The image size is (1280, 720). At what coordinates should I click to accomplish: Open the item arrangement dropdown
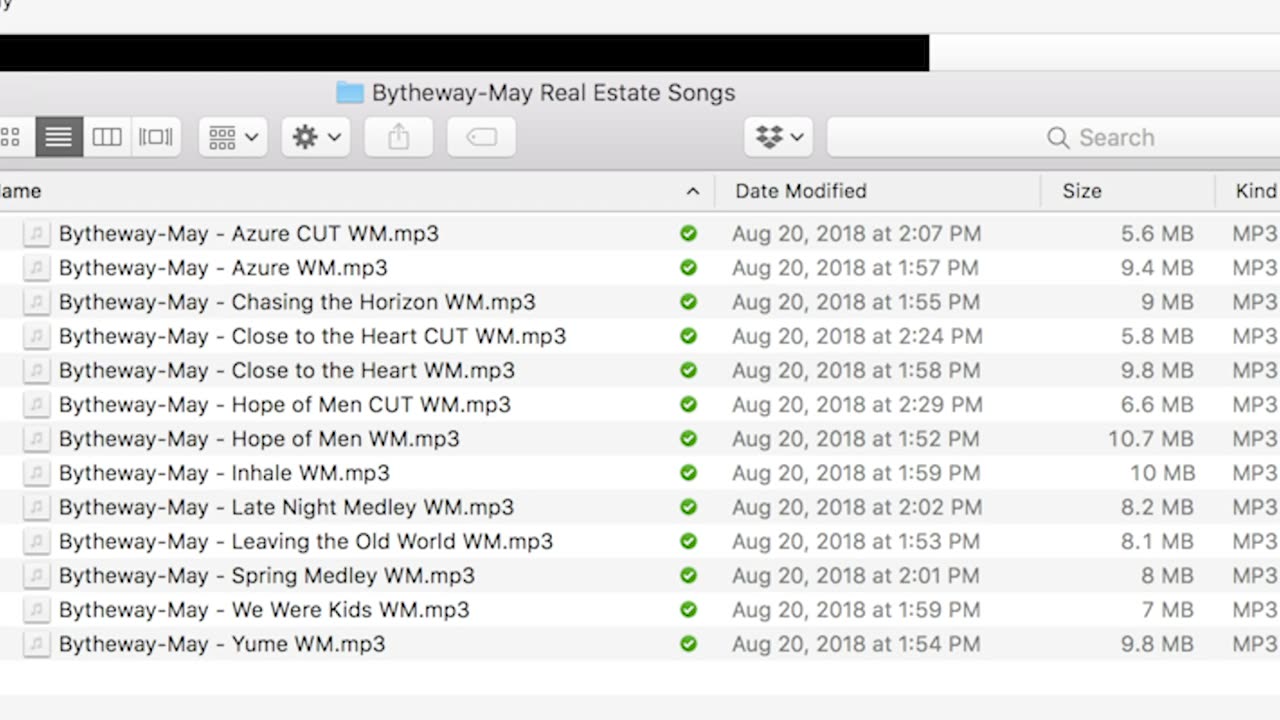click(234, 137)
